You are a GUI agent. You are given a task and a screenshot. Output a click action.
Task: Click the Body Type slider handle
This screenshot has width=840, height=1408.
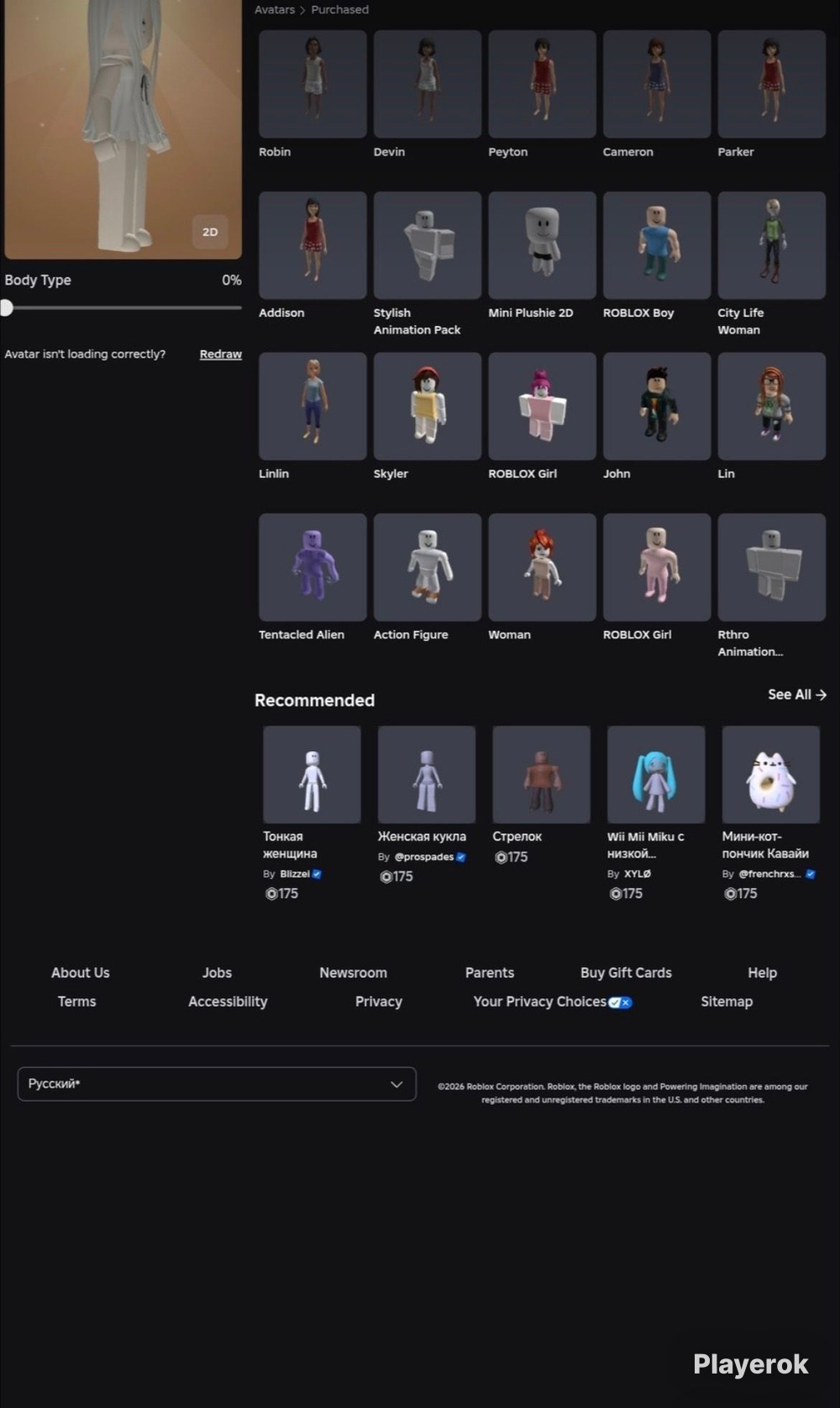click(x=7, y=307)
